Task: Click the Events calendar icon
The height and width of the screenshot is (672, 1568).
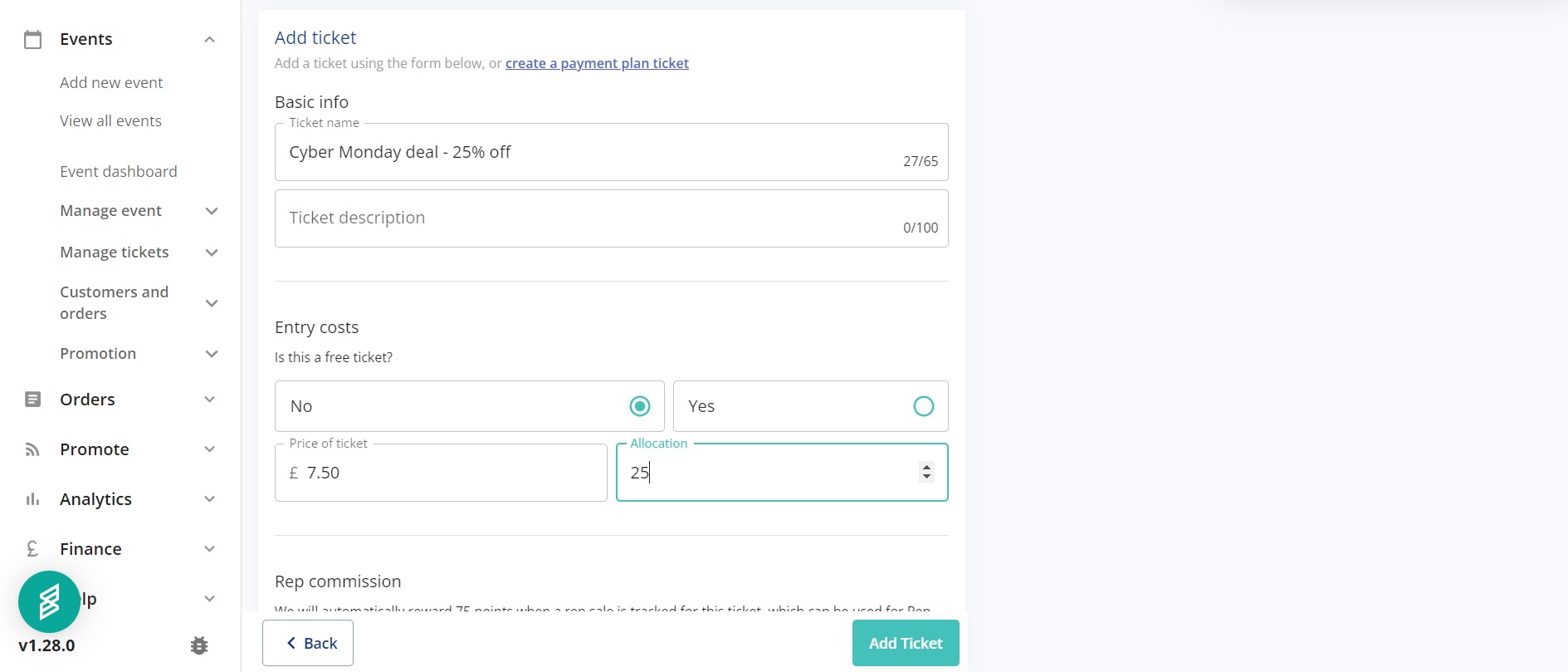Action: (x=32, y=39)
